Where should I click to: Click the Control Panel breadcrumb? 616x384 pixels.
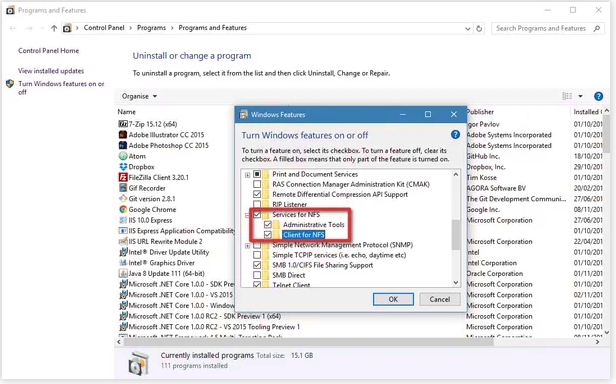pos(104,28)
